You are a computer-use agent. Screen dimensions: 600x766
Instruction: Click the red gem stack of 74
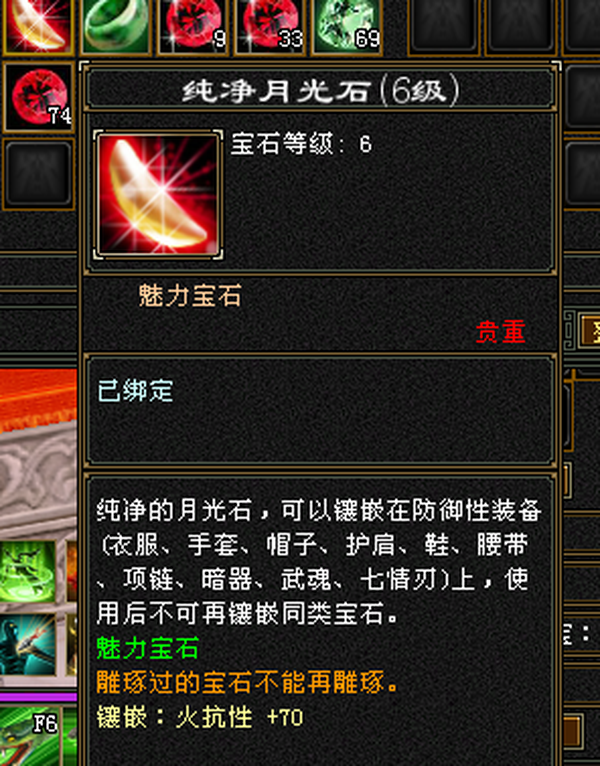[39, 97]
